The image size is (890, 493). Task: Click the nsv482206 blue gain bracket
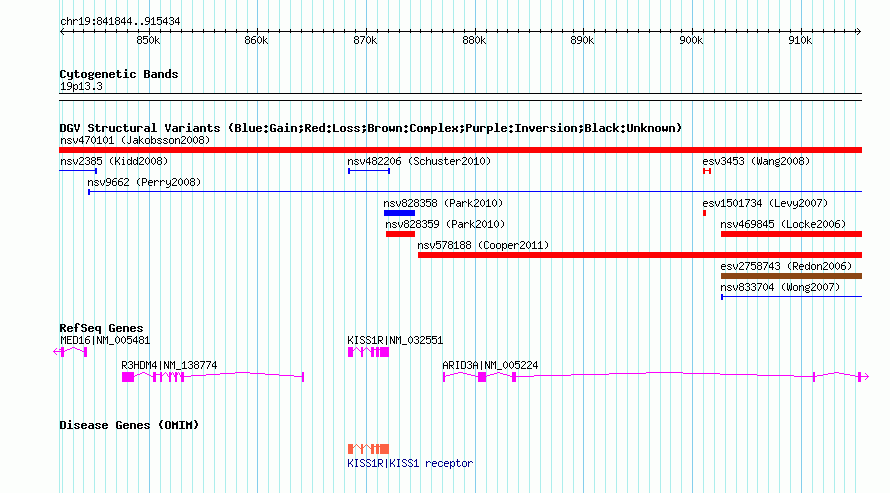click(369, 171)
